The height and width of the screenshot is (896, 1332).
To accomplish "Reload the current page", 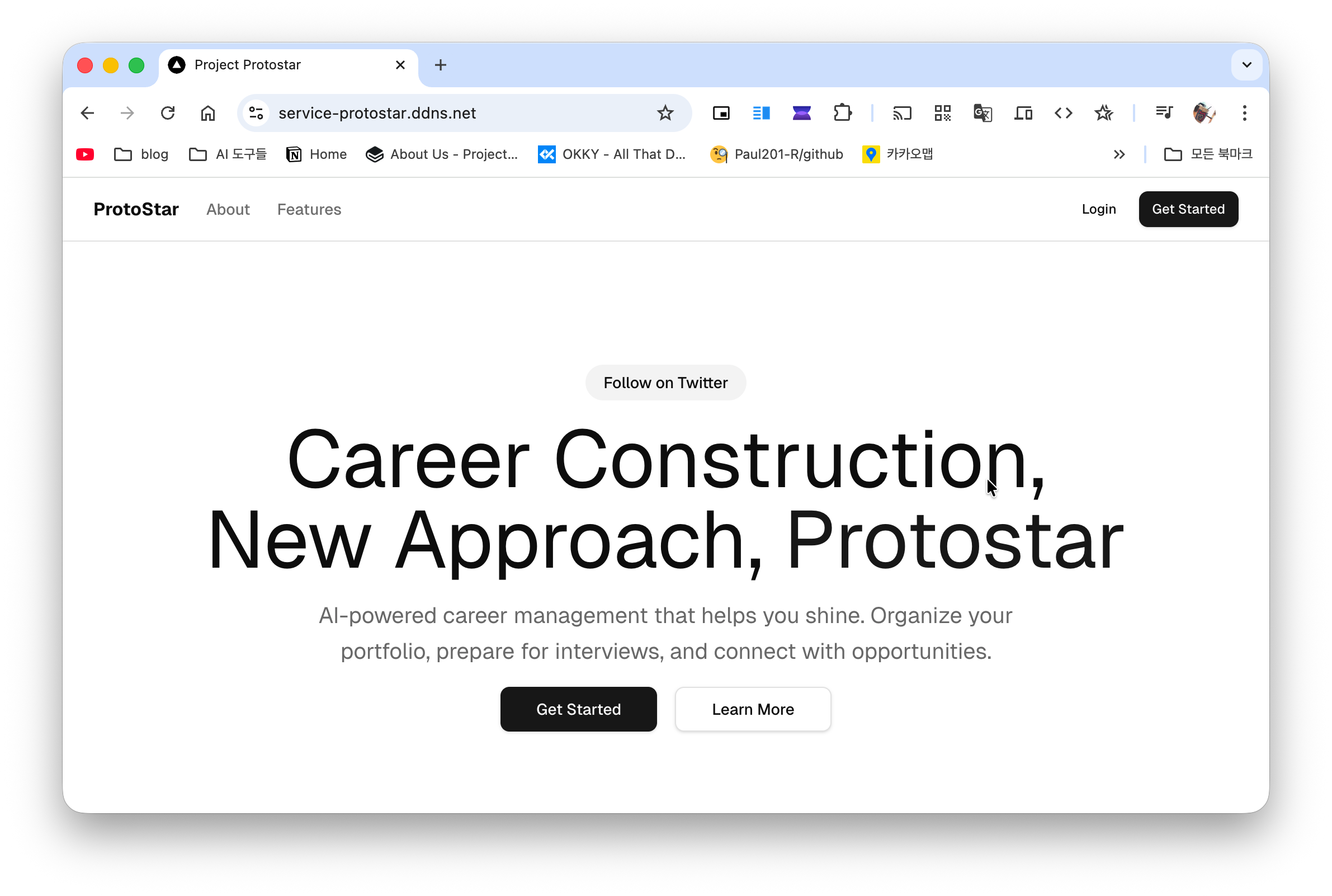I will [167, 113].
